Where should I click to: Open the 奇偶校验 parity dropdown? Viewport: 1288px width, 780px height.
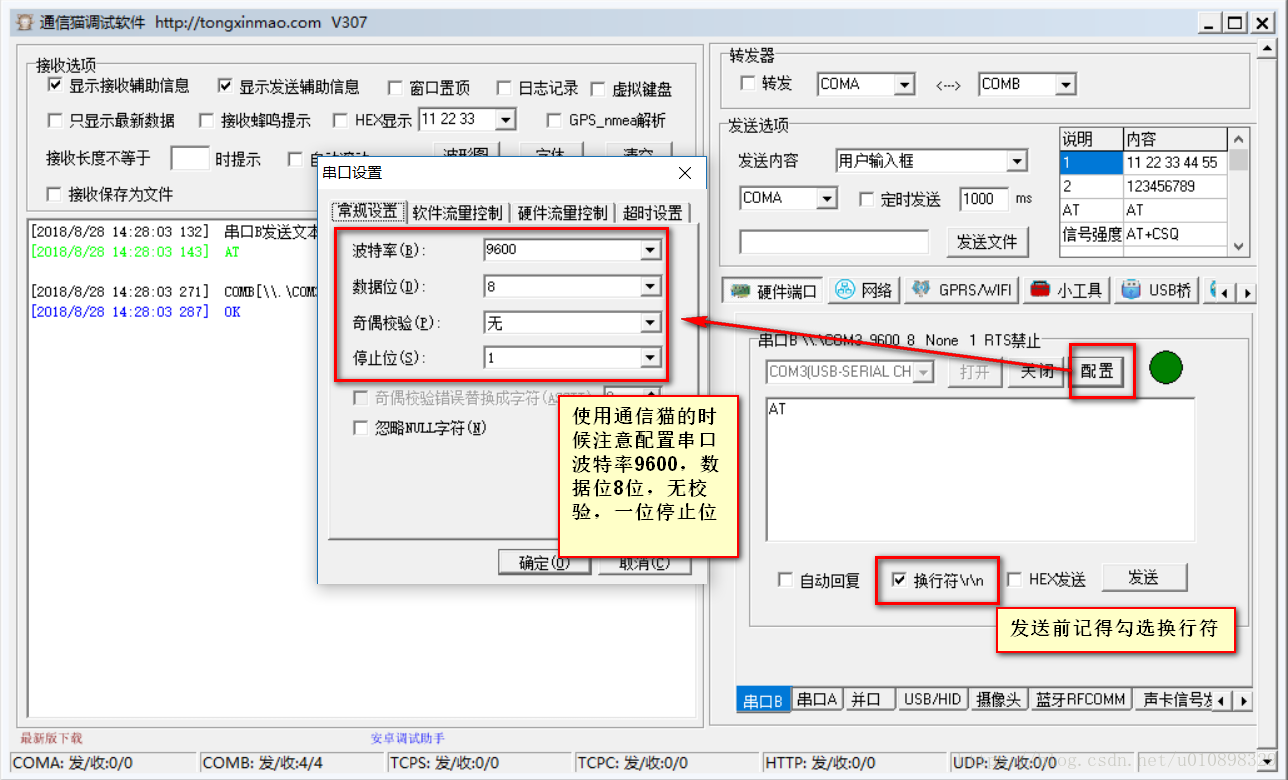[x=651, y=323]
